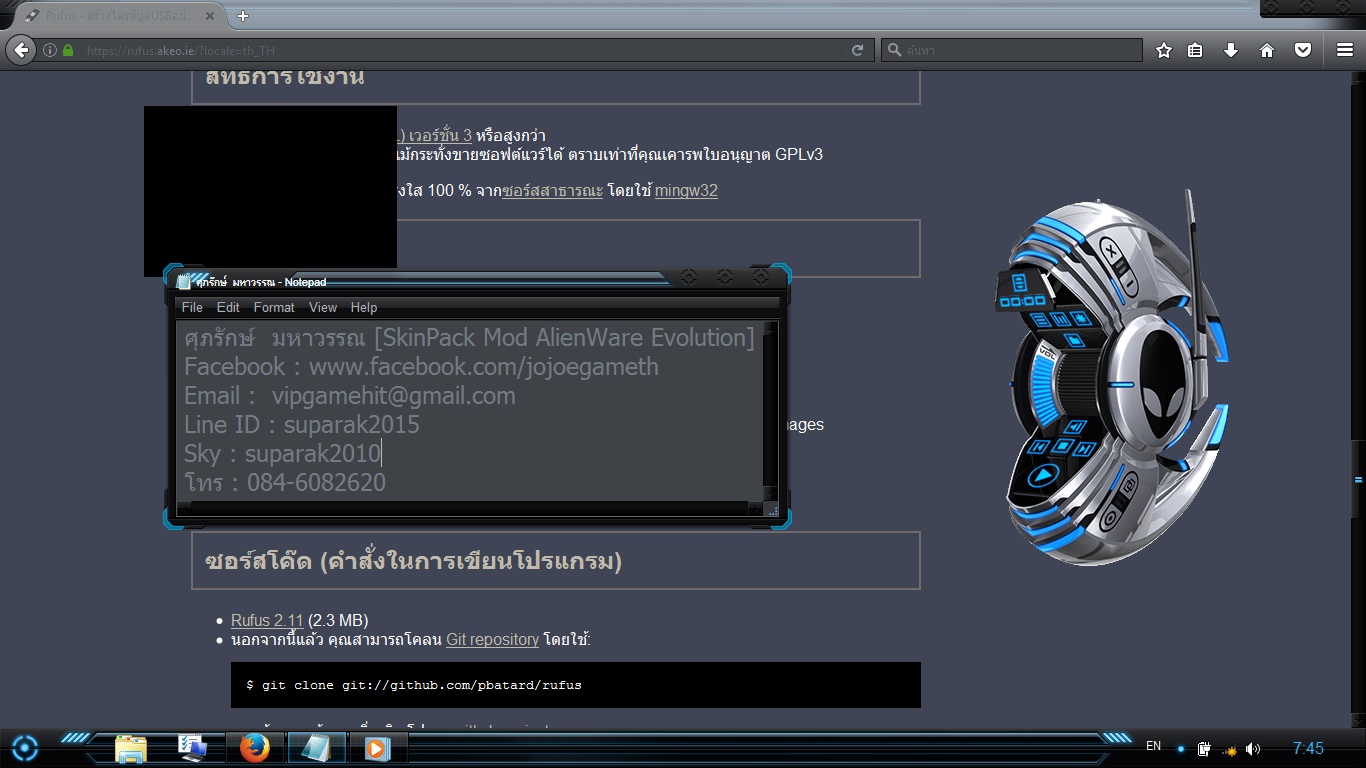
Task: Show bookmarks list in Firefox toolbar
Action: click(1195, 50)
